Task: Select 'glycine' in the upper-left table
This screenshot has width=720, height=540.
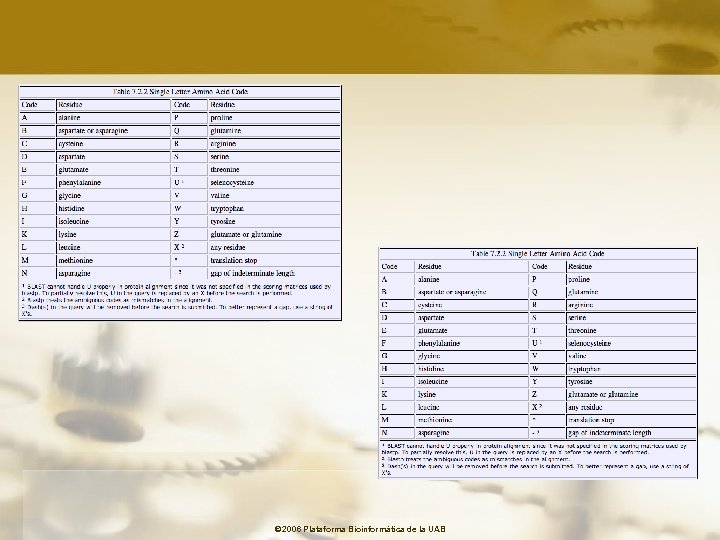Action: coord(69,196)
